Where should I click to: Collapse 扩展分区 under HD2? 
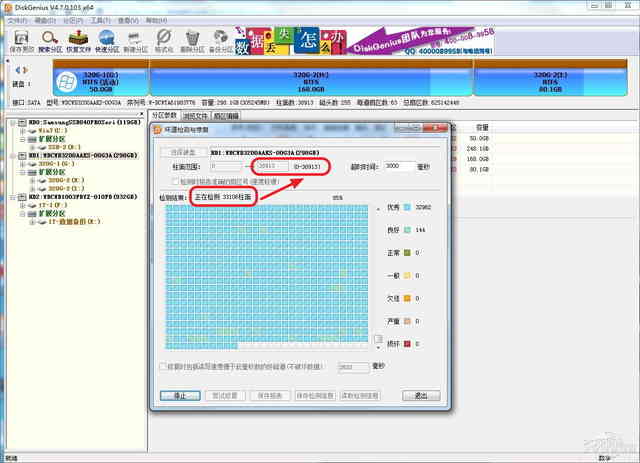point(22,214)
